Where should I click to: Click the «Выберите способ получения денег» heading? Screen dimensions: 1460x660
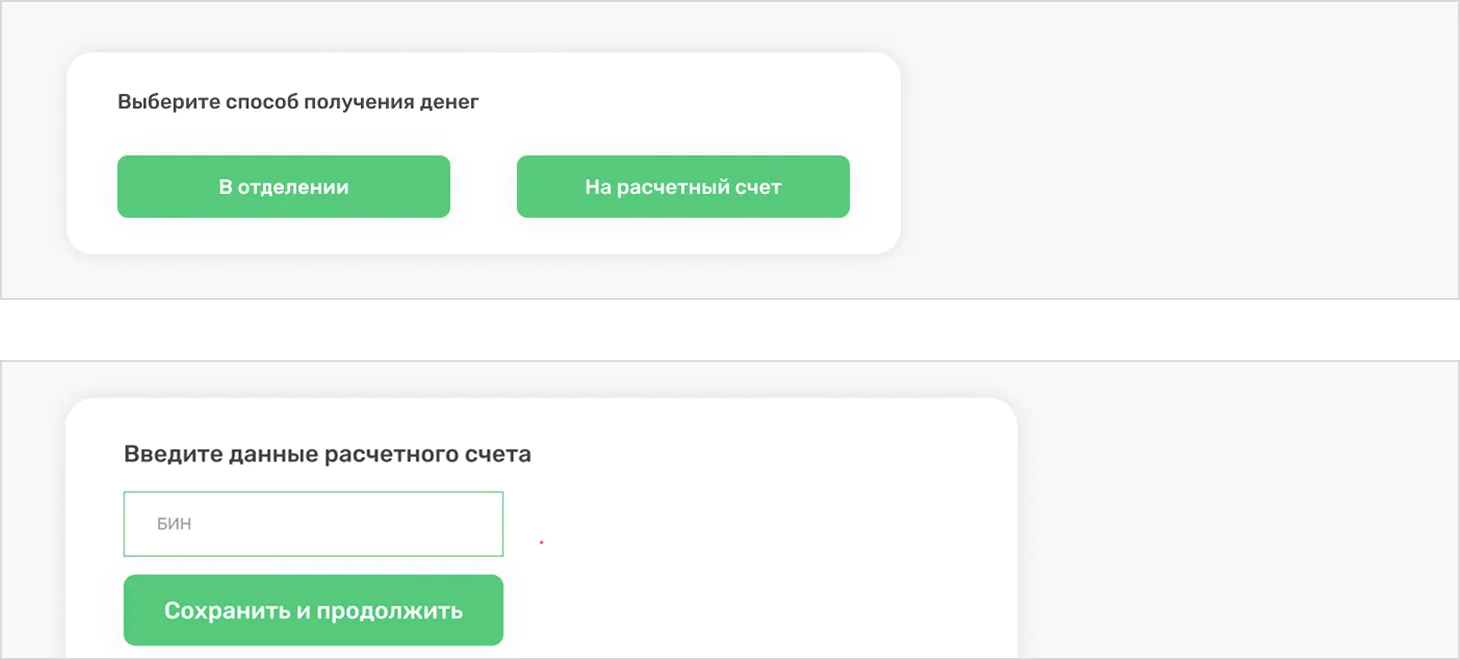[x=298, y=102]
